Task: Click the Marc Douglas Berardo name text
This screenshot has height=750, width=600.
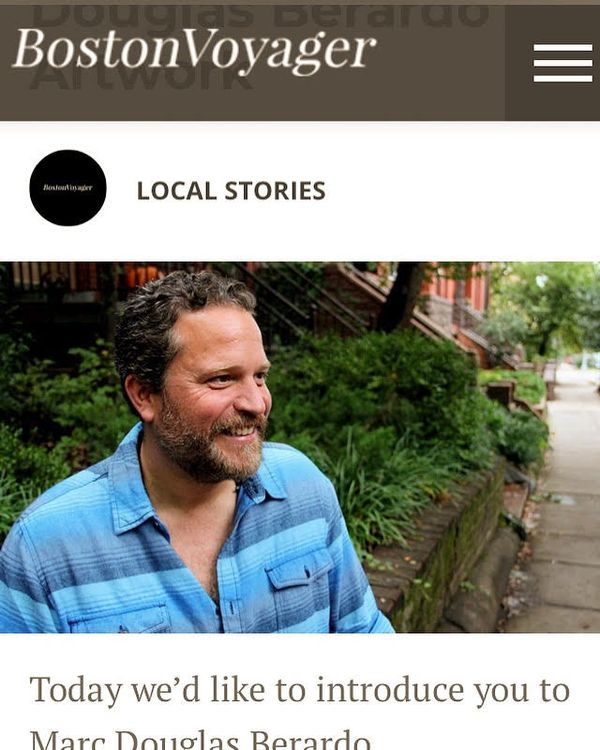Action: (x=200, y=739)
